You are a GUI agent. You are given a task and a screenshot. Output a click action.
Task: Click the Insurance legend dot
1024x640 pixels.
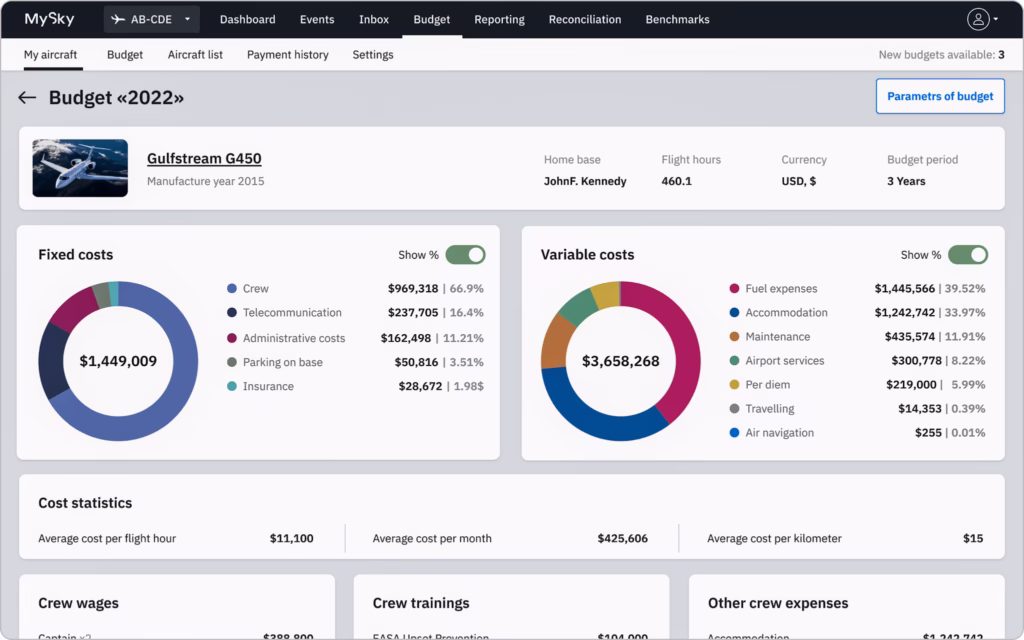click(x=232, y=387)
